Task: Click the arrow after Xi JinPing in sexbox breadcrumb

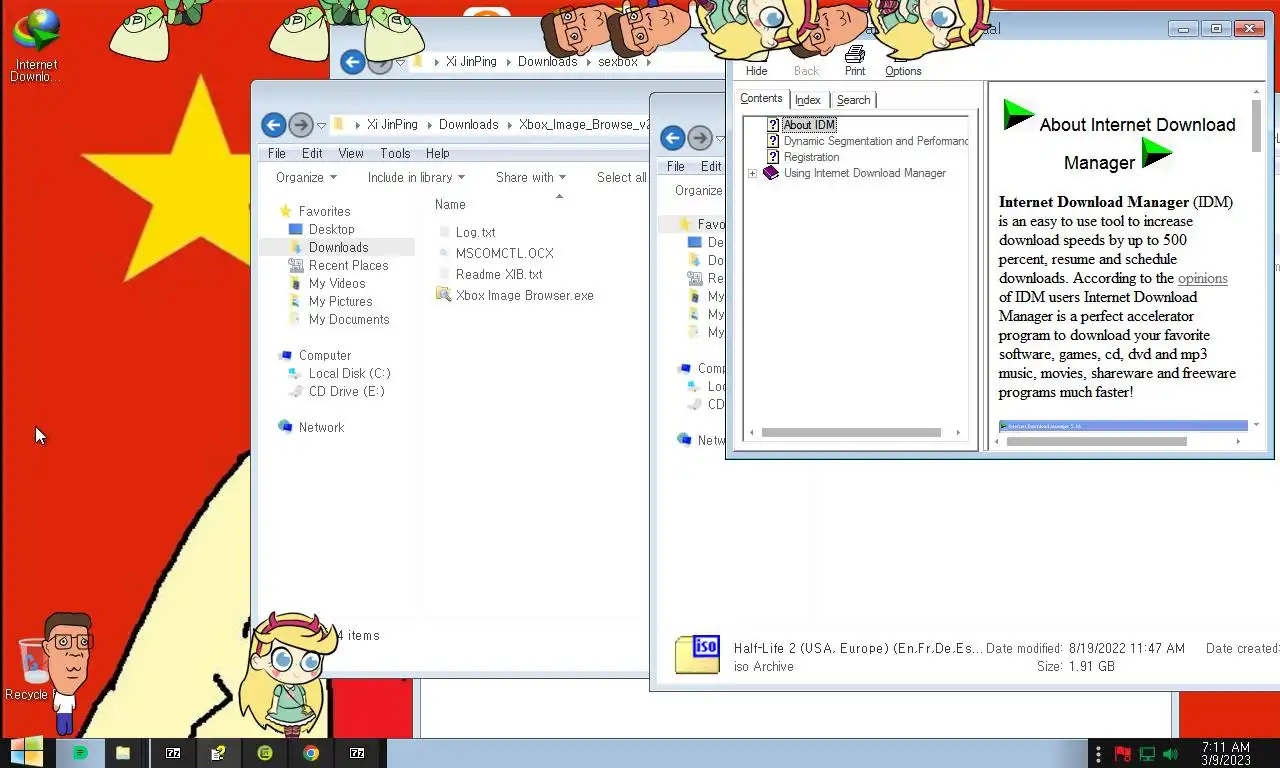Action: click(508, 62)
